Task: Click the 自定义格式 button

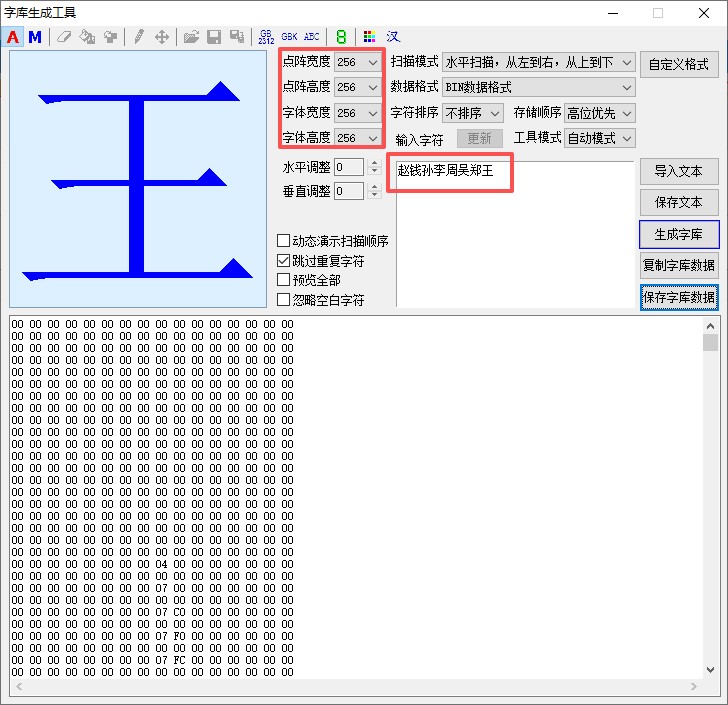Action: click(x=679, y=65)
